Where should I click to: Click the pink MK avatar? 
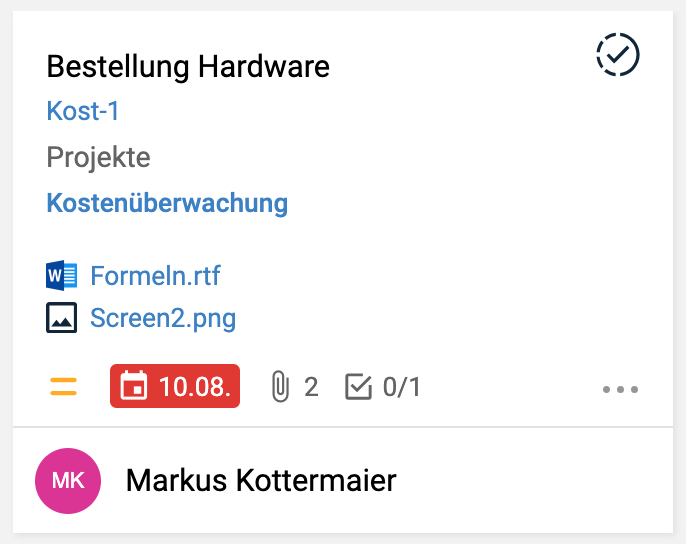pyautogui.click(x=68, y=481)
